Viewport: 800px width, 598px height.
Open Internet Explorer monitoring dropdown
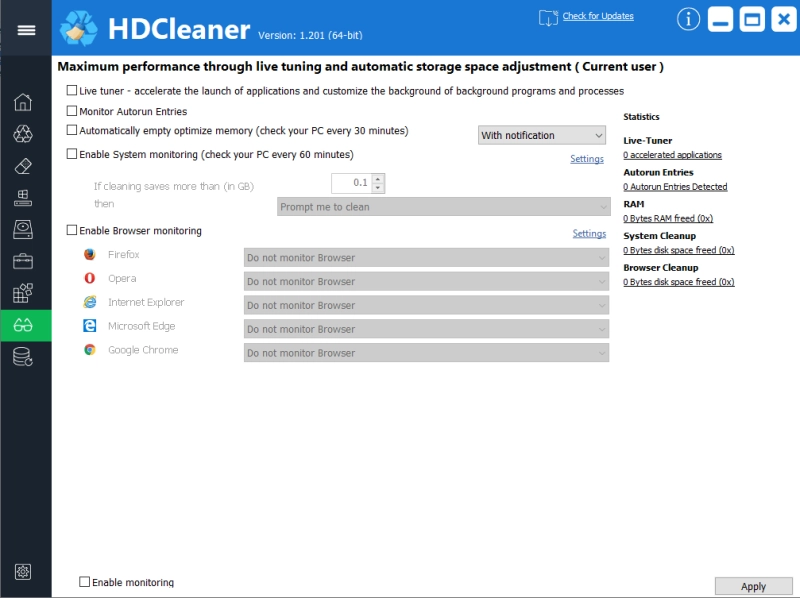[x=426, y=305]
